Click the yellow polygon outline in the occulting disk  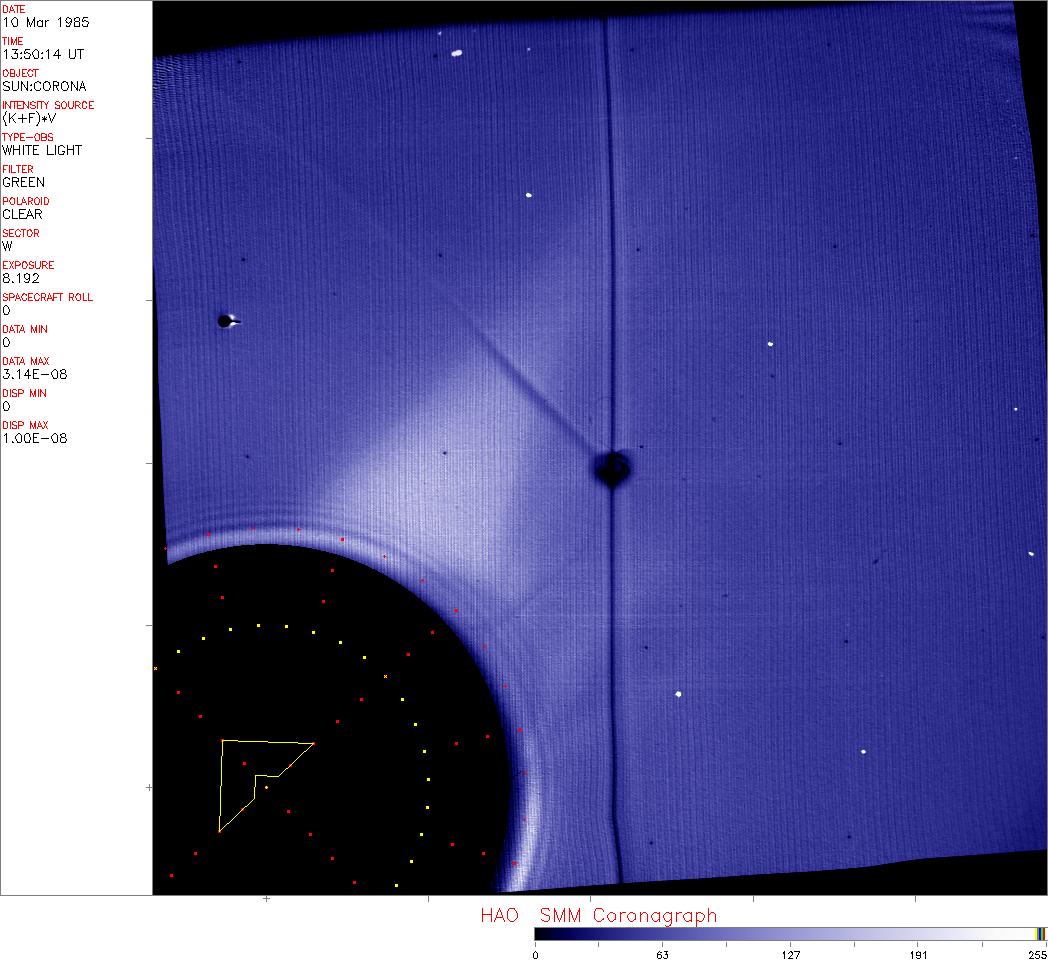(221, 785)
